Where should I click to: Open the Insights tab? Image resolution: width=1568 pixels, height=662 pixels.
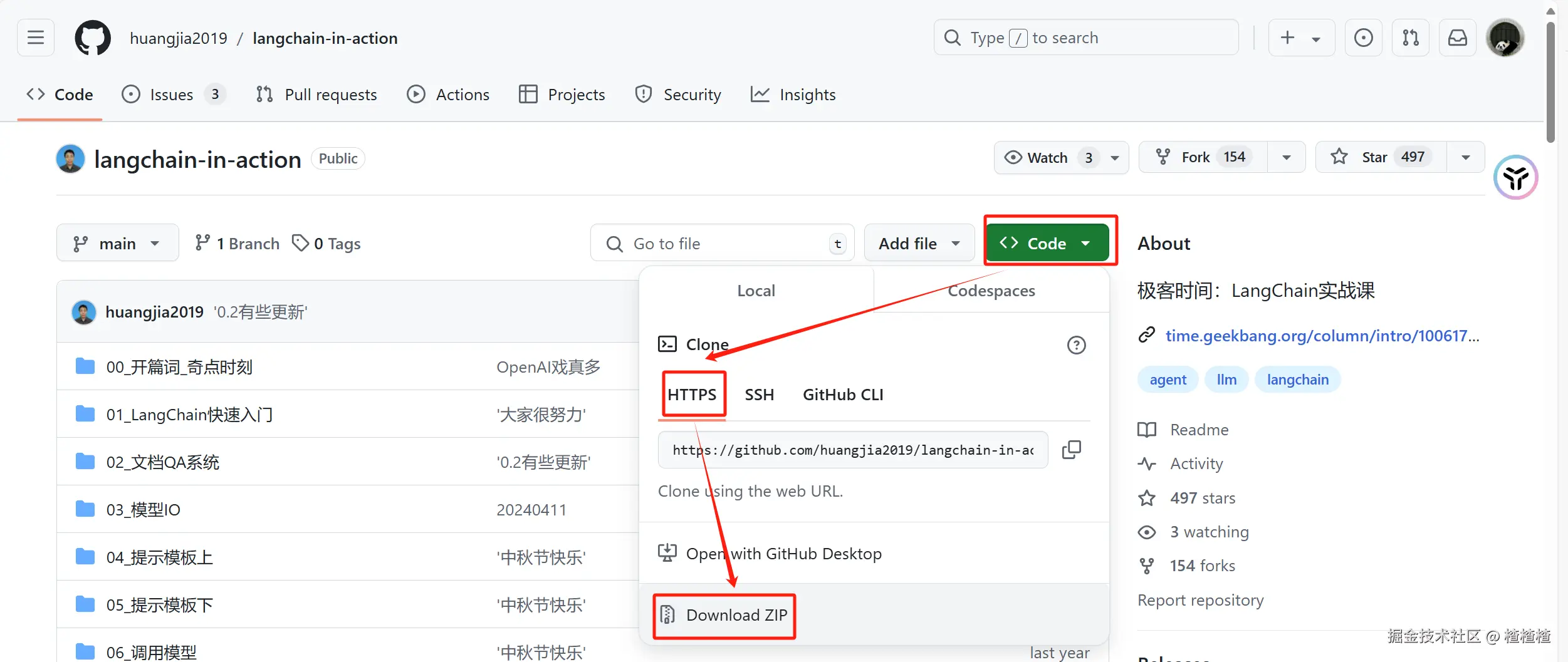tap(793, 95)
